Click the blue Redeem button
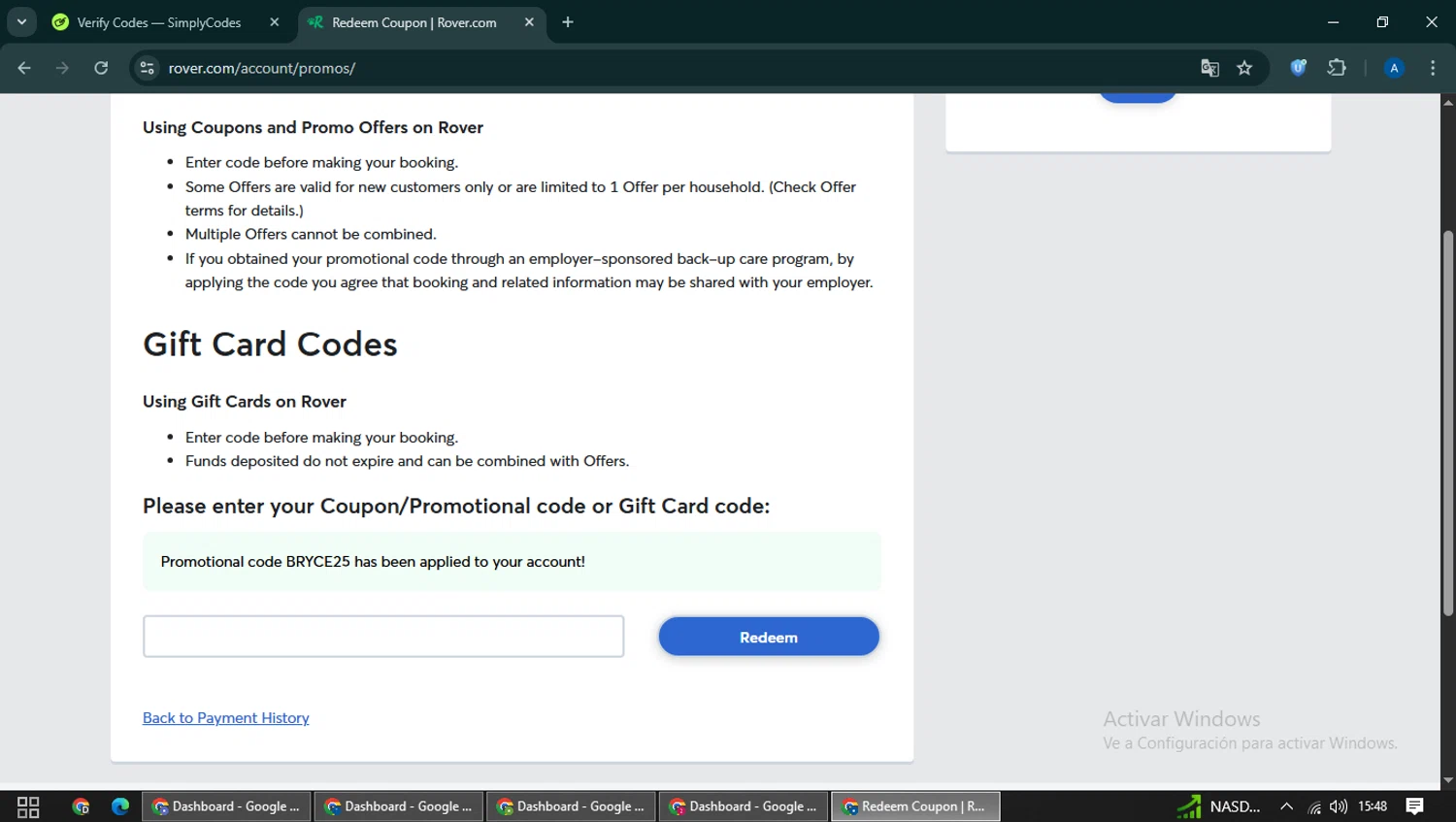 point(769,637)
